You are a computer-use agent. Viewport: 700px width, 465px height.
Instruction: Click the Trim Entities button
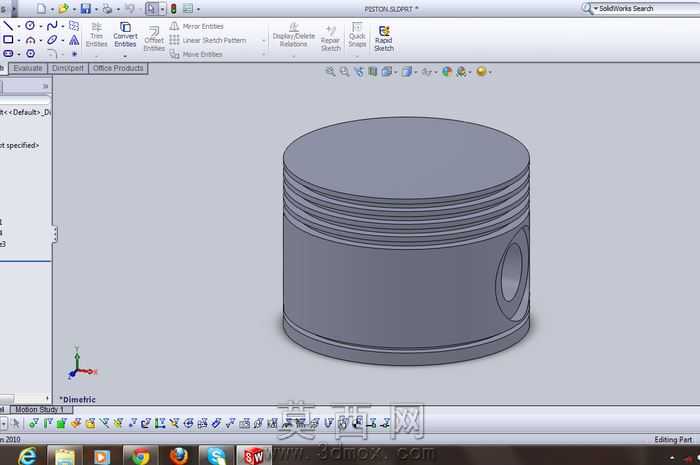[96, 35]
